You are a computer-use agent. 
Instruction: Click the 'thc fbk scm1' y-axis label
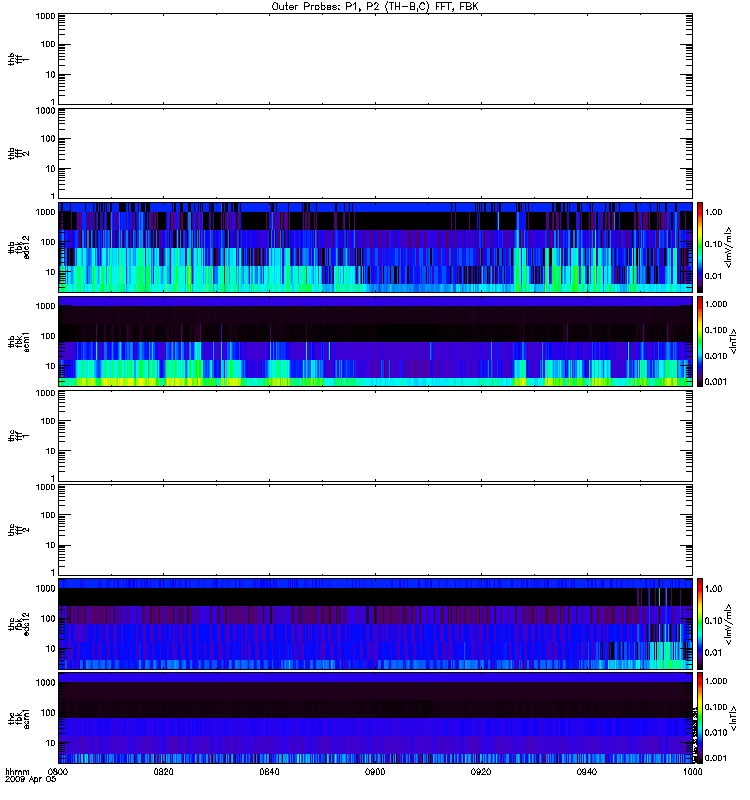tap(19, 718)
